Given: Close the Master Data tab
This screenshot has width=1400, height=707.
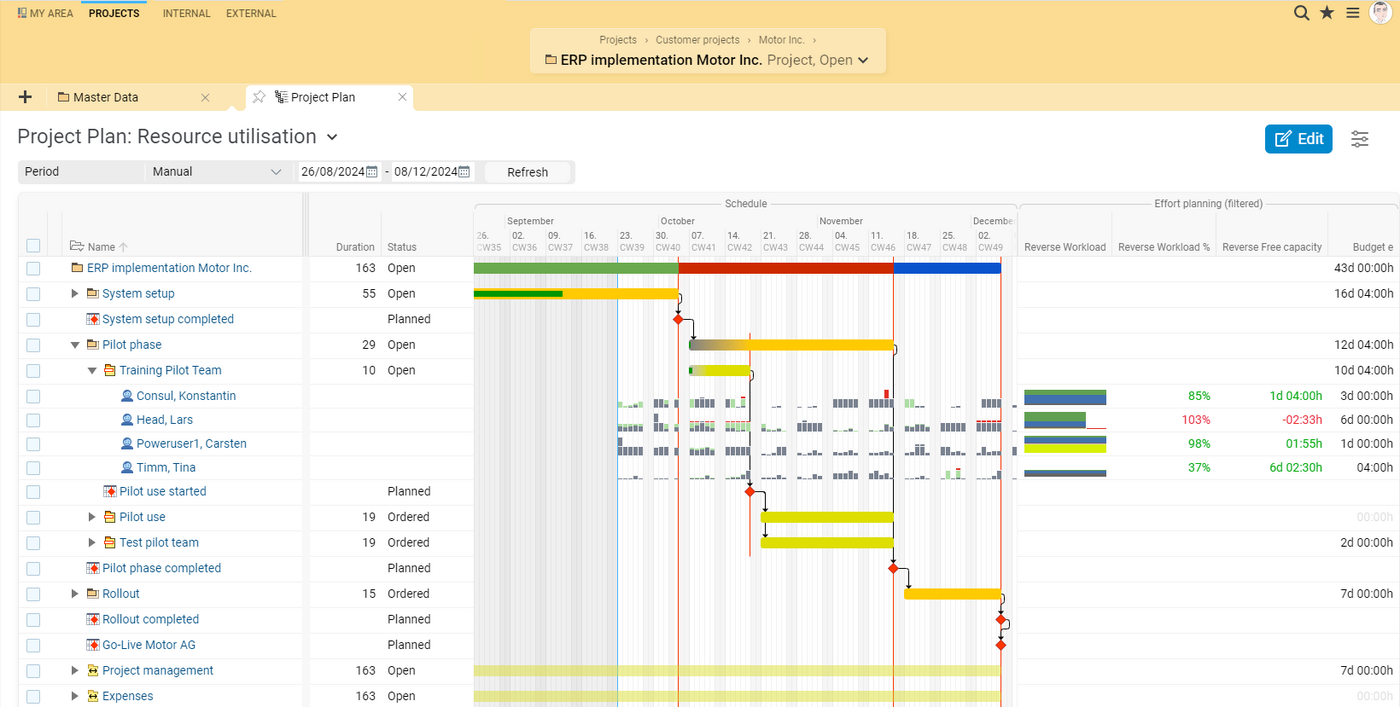Looking at the screenshot, I should tap(205, 97).
